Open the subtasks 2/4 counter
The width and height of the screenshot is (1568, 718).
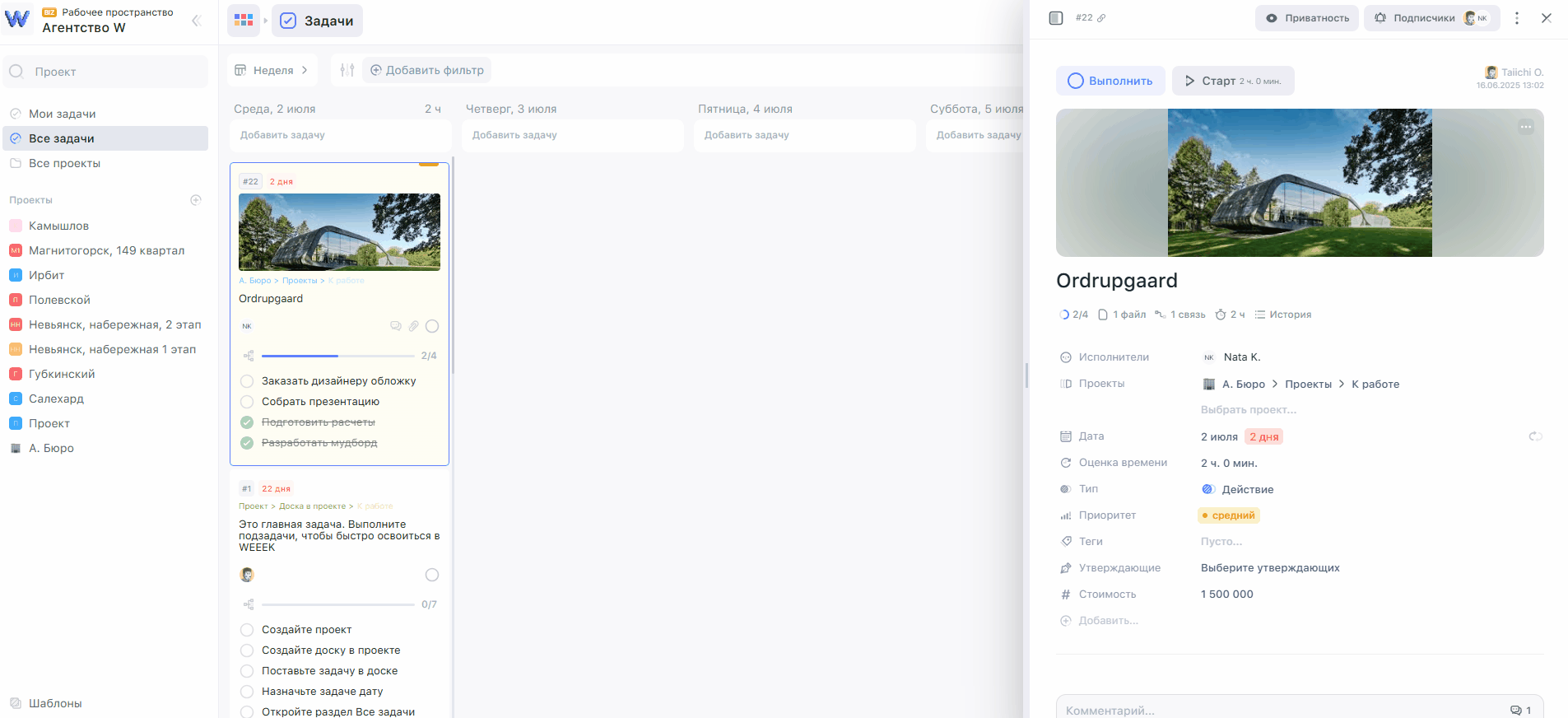tap(1074, 315)
